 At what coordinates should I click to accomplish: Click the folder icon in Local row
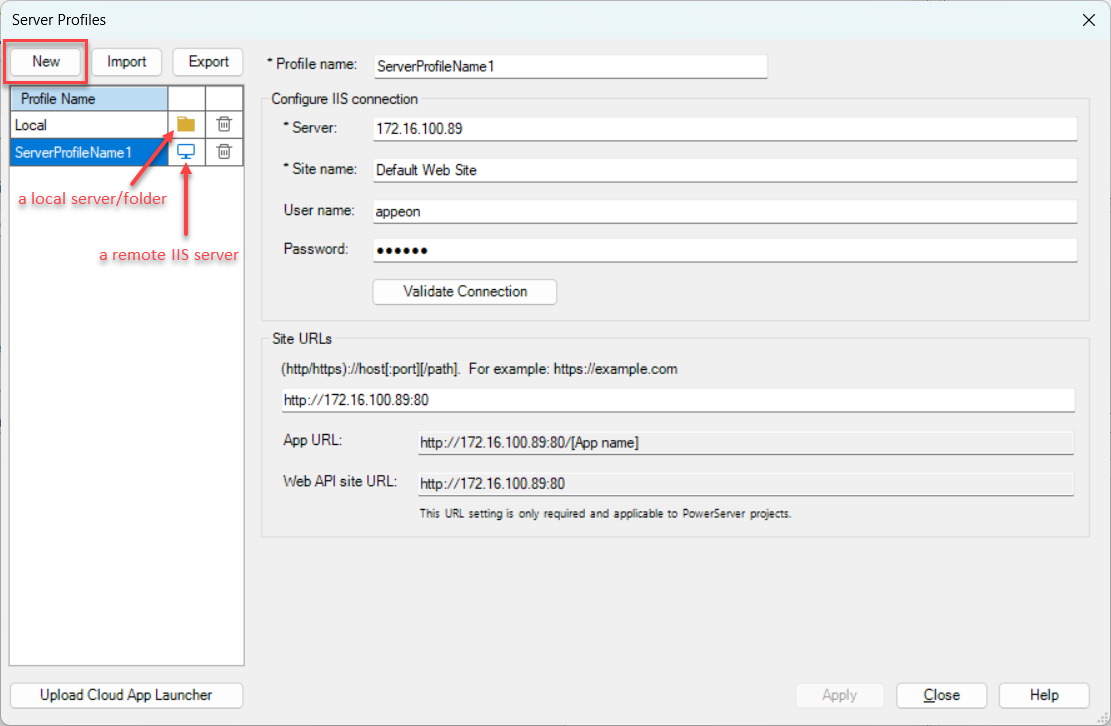tap(186, 124)
